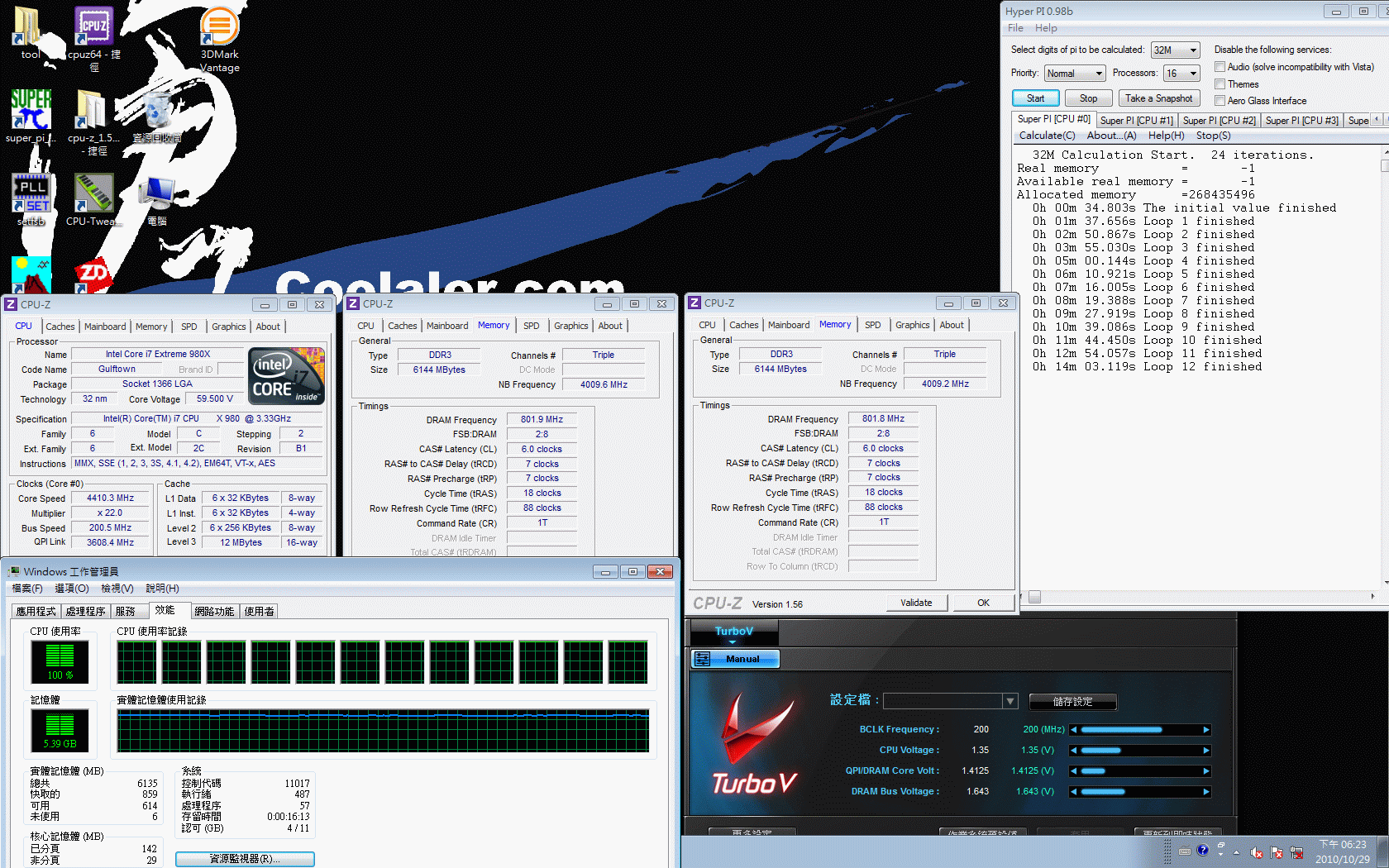
Task: Open the Priority dropdown set to Normal
Action: point(1075,74)
